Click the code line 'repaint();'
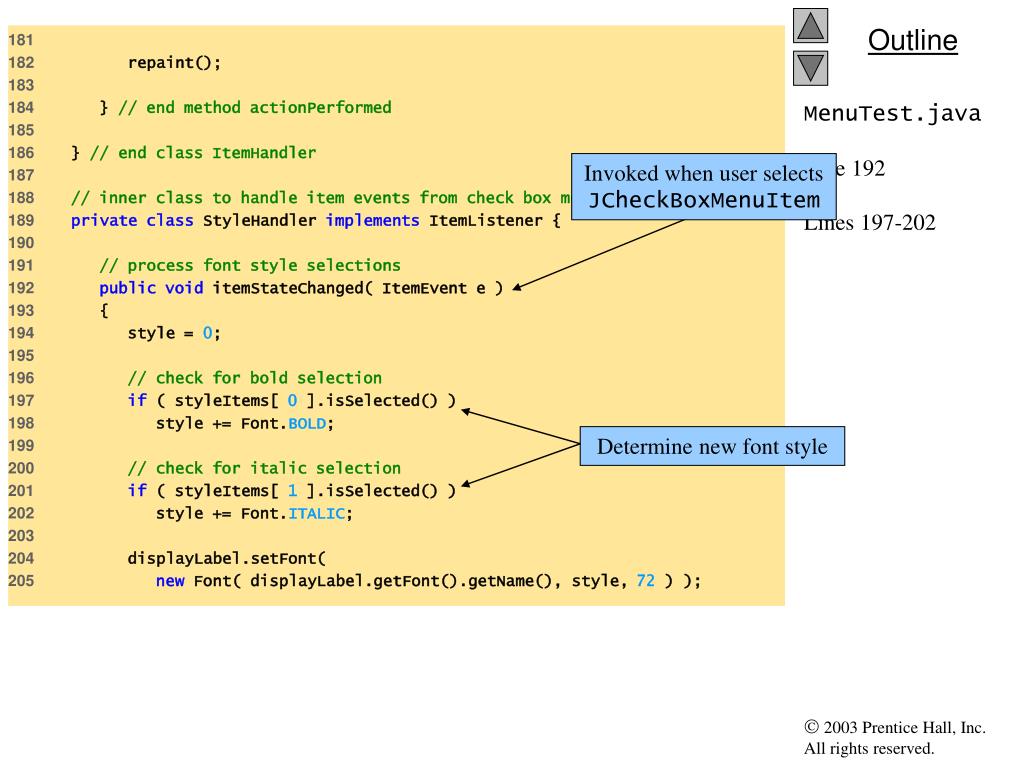1024x768 pixels. point(174,63)
